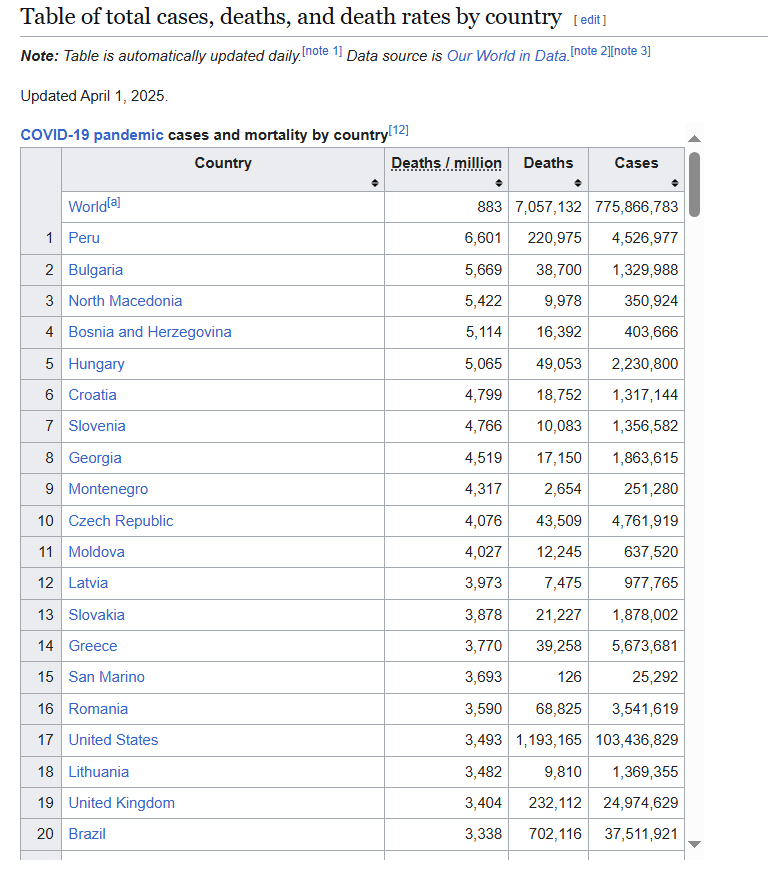Viewport: 768px width, 872px height.
Task: Select World cases value 775,866,783
Action: pyautogui.click(x=636, y=207)
